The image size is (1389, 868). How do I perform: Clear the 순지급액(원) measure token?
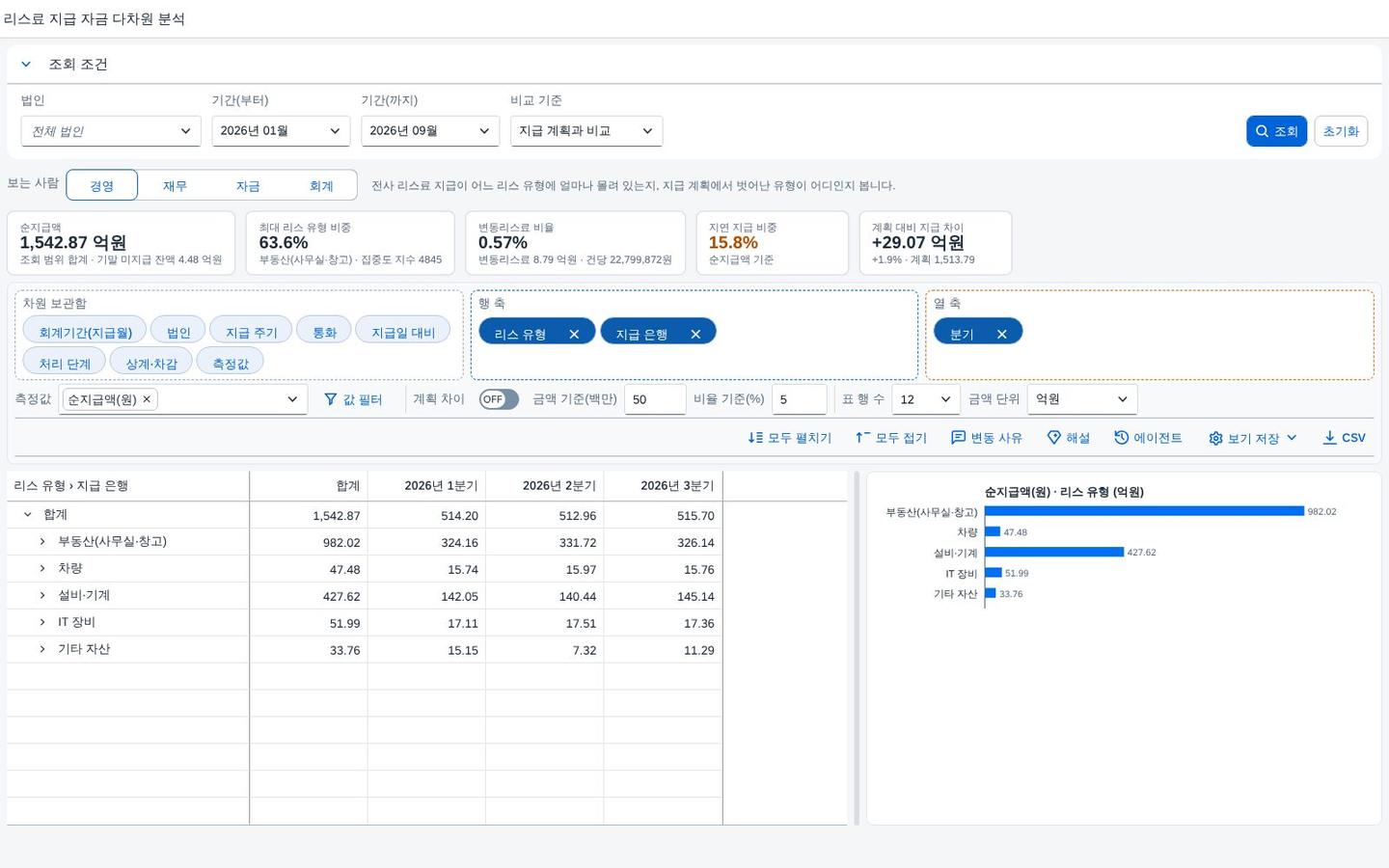click(147, 399)
